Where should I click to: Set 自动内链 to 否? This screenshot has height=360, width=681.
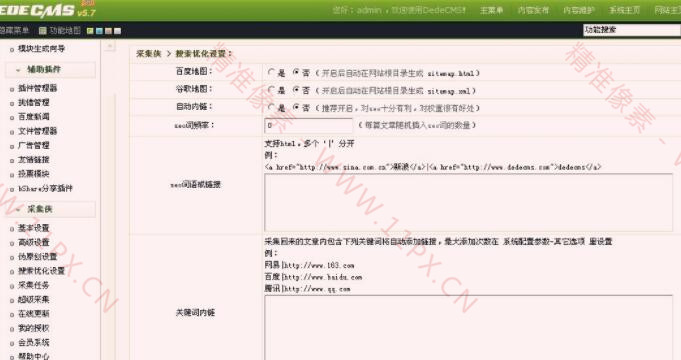[296, 107]
